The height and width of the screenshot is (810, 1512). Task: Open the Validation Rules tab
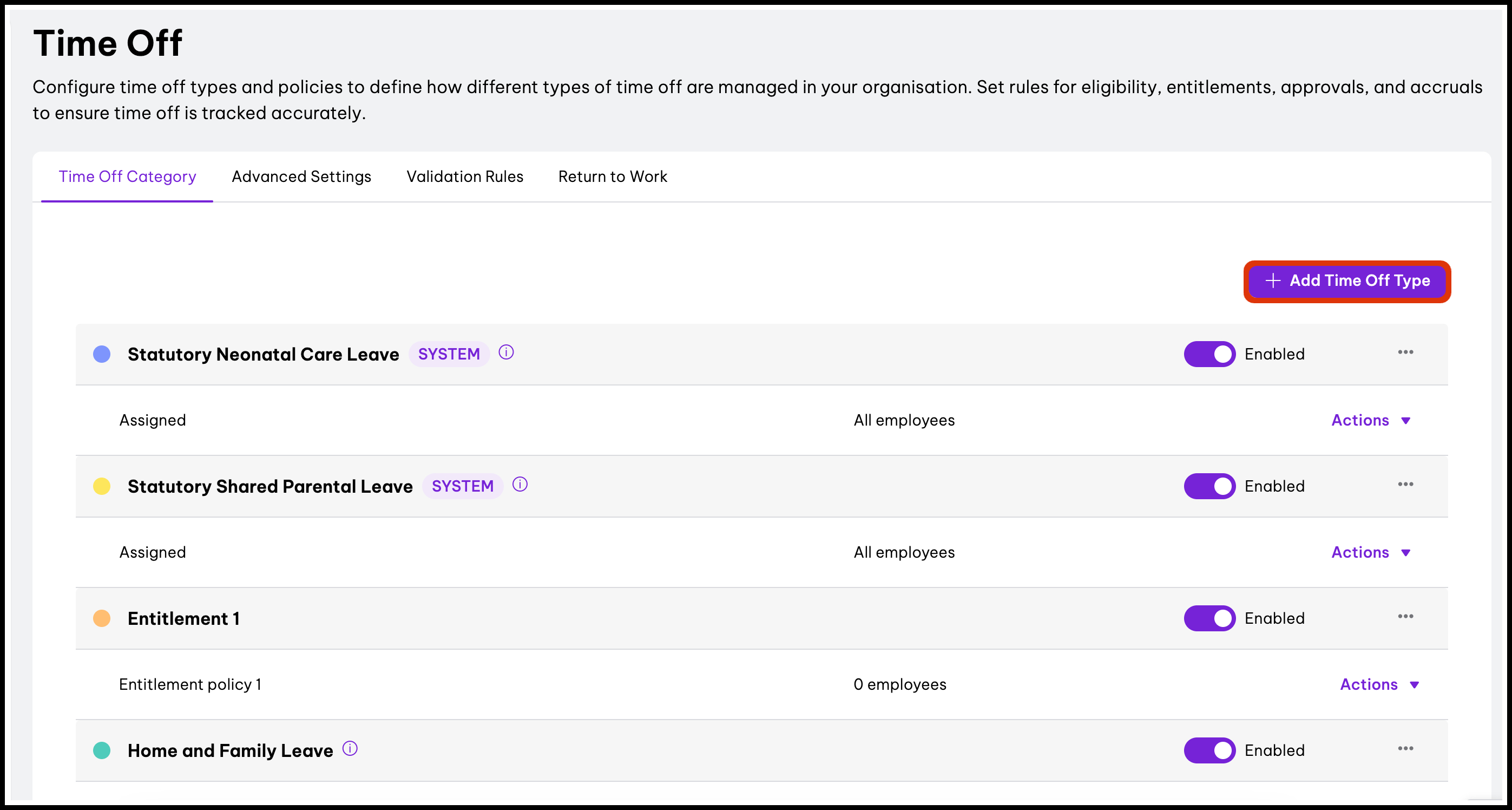point(465,177)
